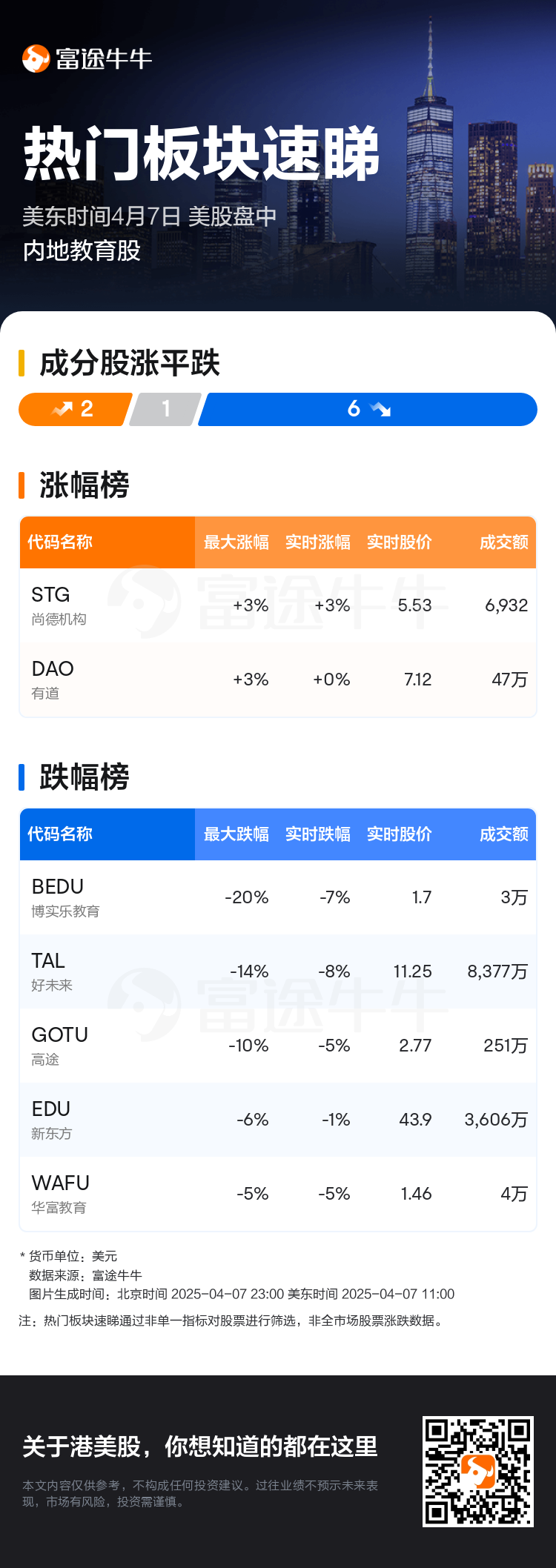
Task: Select the orange gainers count segment
Action: tap(75, 409)
